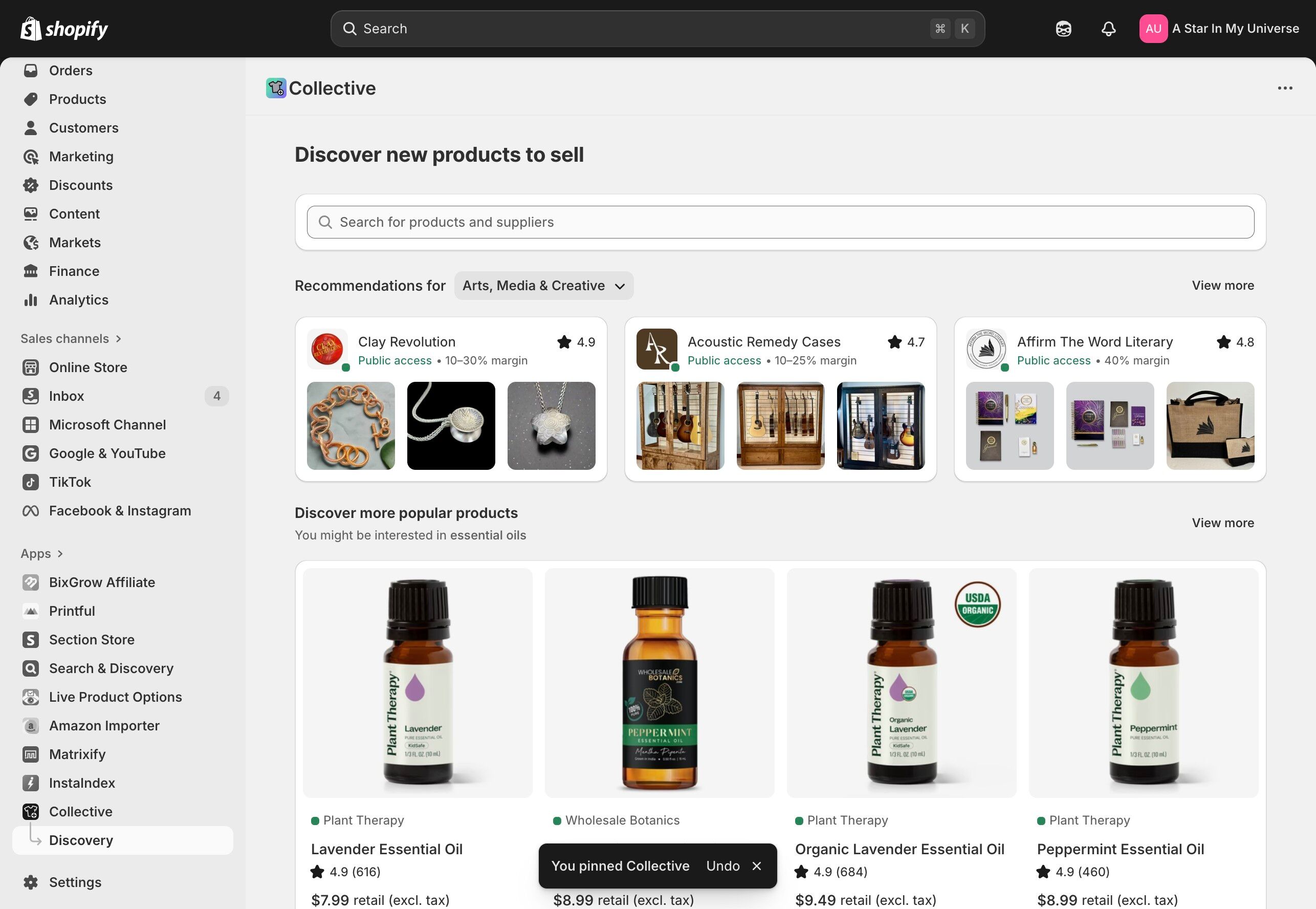Click View more for popular products
Image resolution: width=1316 pixels, height=909 pixels.
pyautogui.click(x=1223, y=523)
